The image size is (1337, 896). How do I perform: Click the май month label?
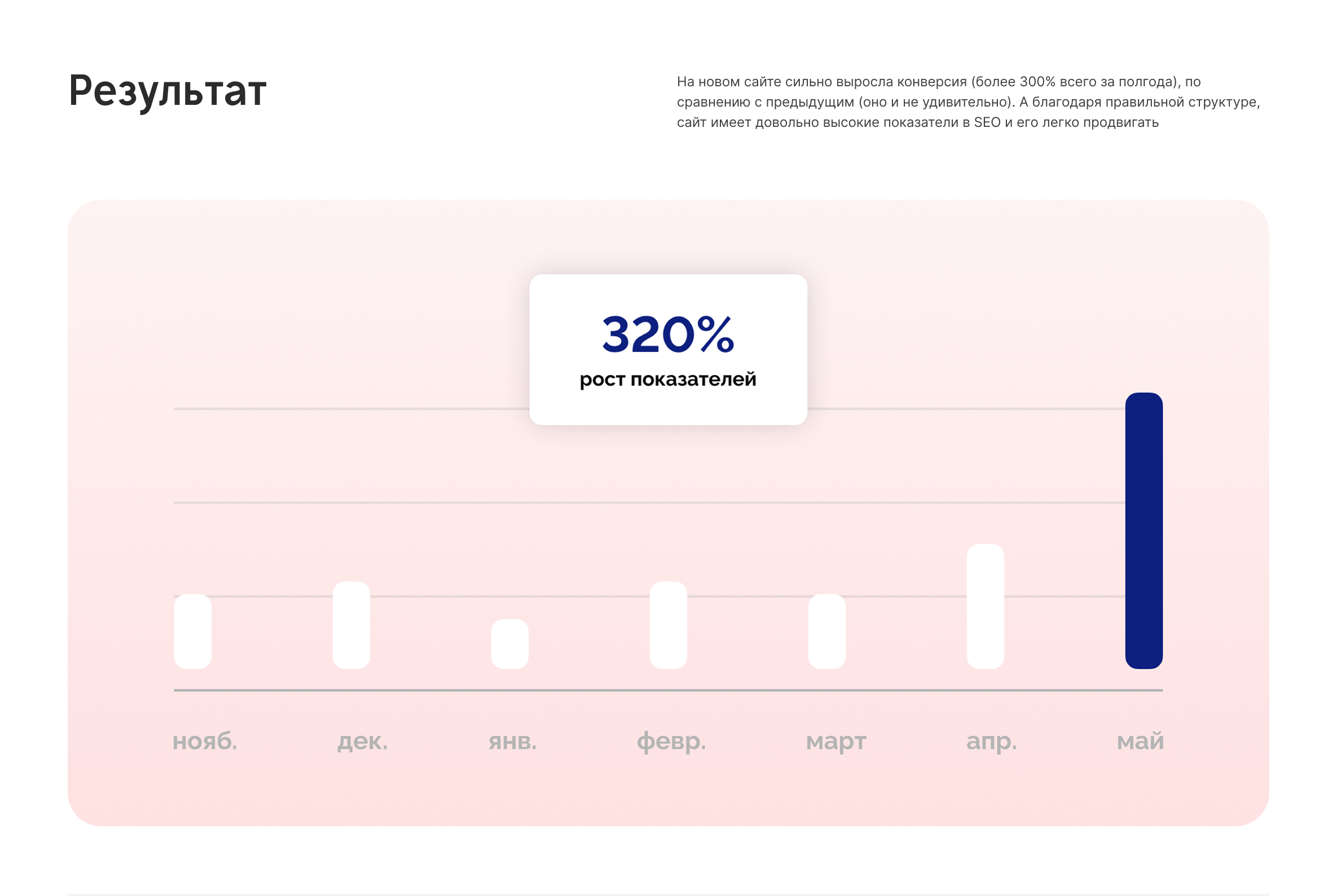click(1140, 741)
